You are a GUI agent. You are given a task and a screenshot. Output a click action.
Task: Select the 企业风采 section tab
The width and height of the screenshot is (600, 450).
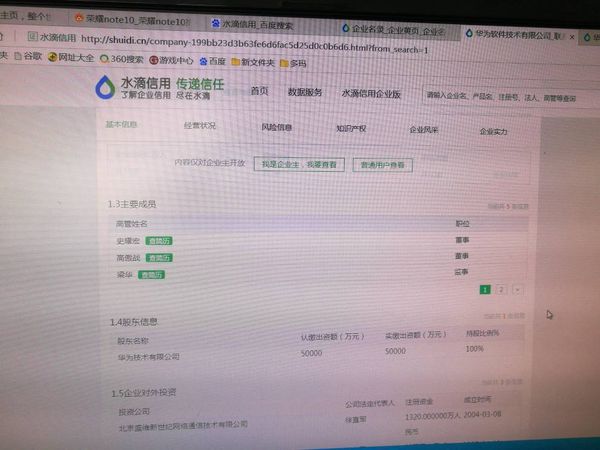(x=424, y=130)
